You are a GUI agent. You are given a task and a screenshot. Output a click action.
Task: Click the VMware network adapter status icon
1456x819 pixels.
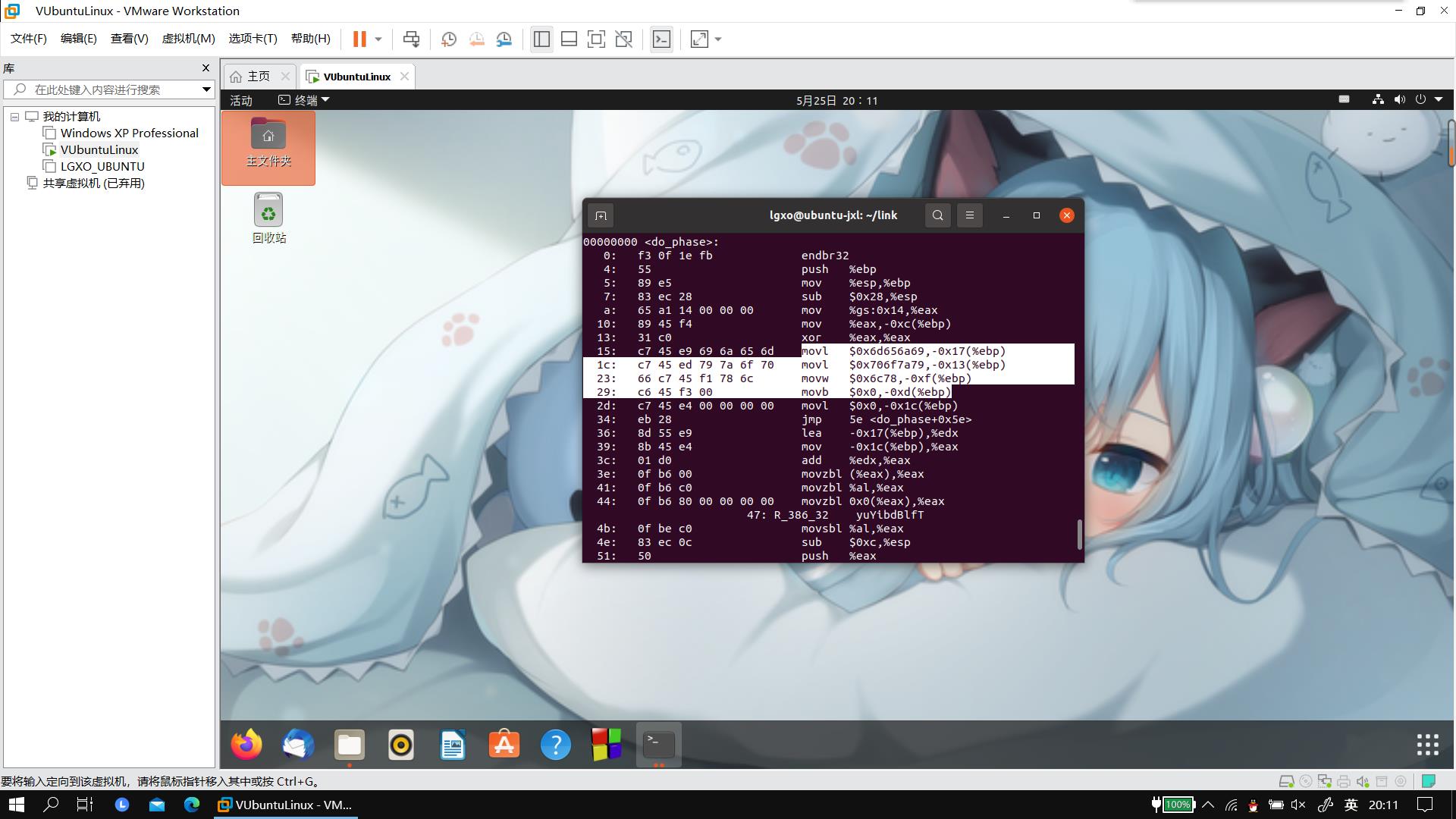(1324, 781)
